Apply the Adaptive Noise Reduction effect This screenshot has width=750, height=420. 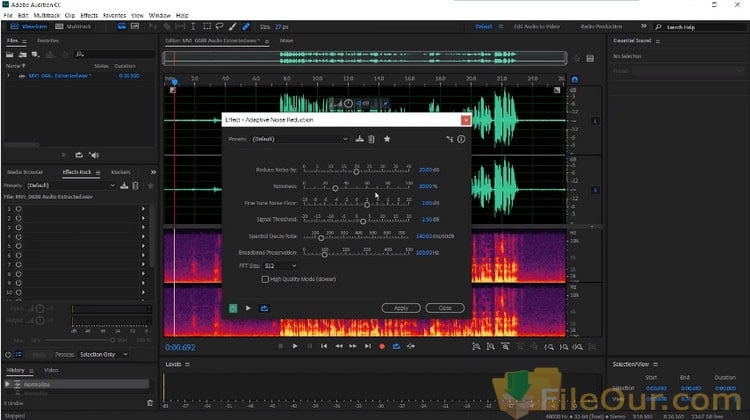click(401, 308)
